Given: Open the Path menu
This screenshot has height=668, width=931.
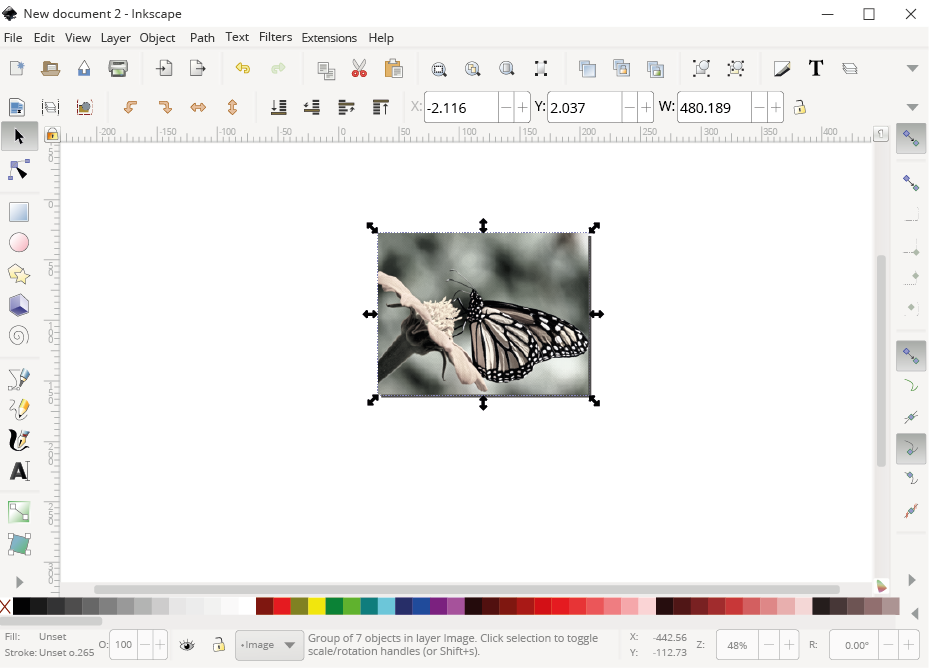Looking at the screenshot, I should click(x=202, y=37).
